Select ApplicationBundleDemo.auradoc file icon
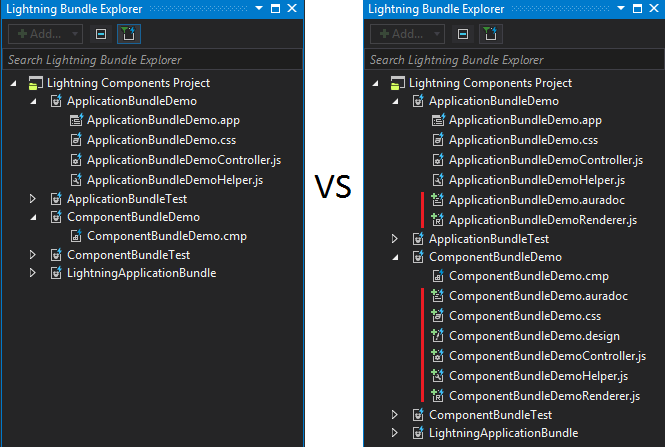665x447 pixels. 437,200
